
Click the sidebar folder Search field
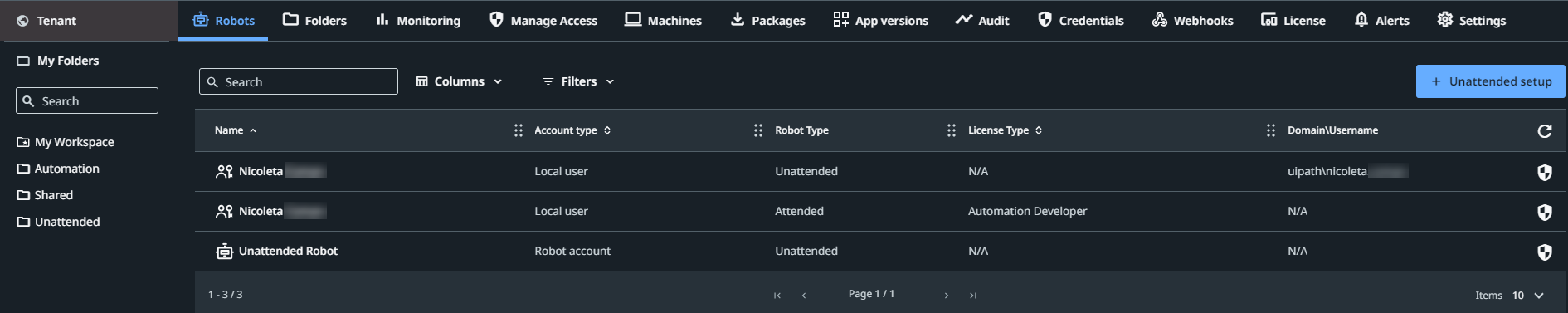click(87, 100)
